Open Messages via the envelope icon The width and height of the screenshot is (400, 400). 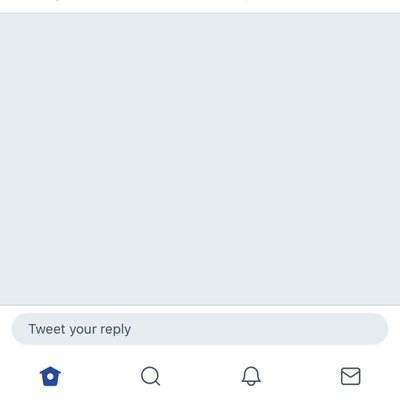pos(351,376)
